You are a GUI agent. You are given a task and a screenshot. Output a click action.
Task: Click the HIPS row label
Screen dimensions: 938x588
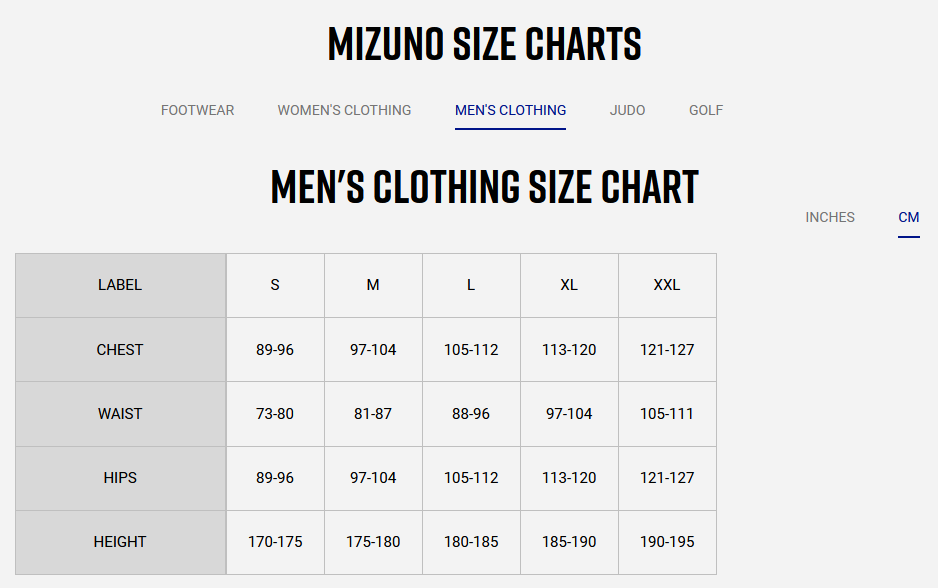(120, 478)
